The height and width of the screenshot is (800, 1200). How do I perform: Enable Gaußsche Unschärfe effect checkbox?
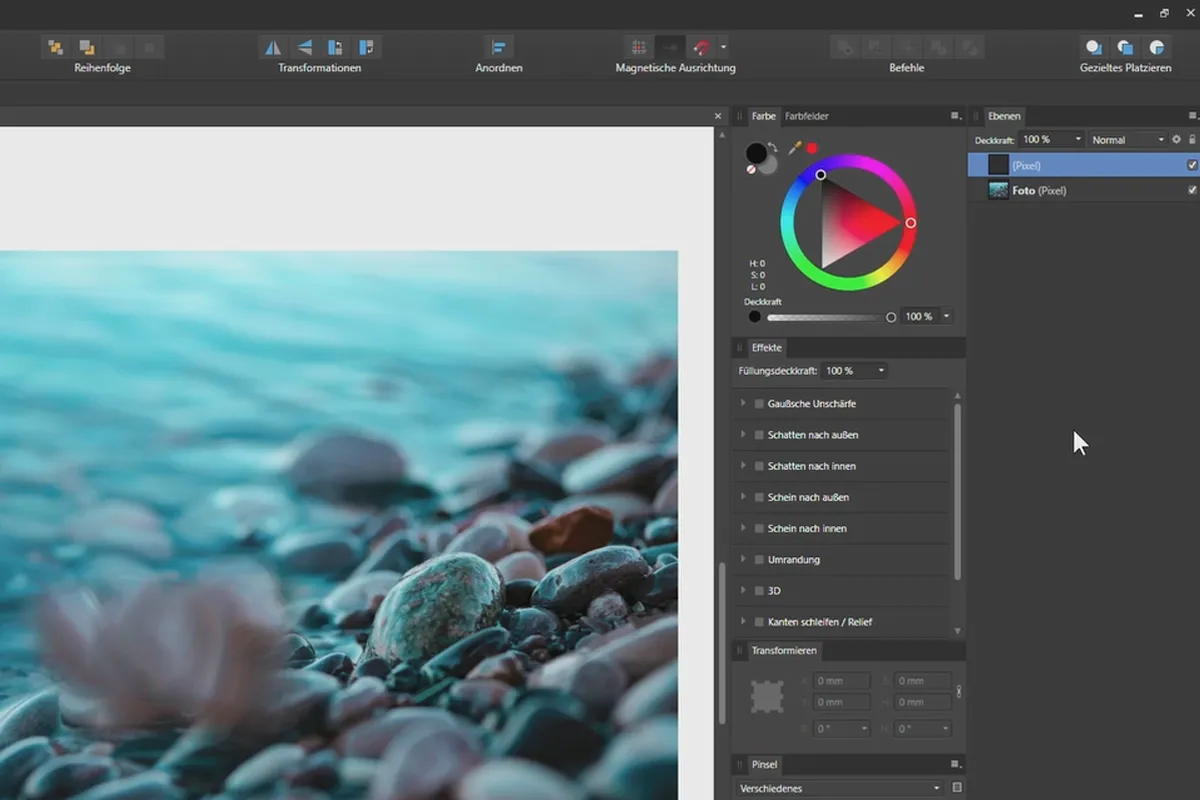[759, 404]
